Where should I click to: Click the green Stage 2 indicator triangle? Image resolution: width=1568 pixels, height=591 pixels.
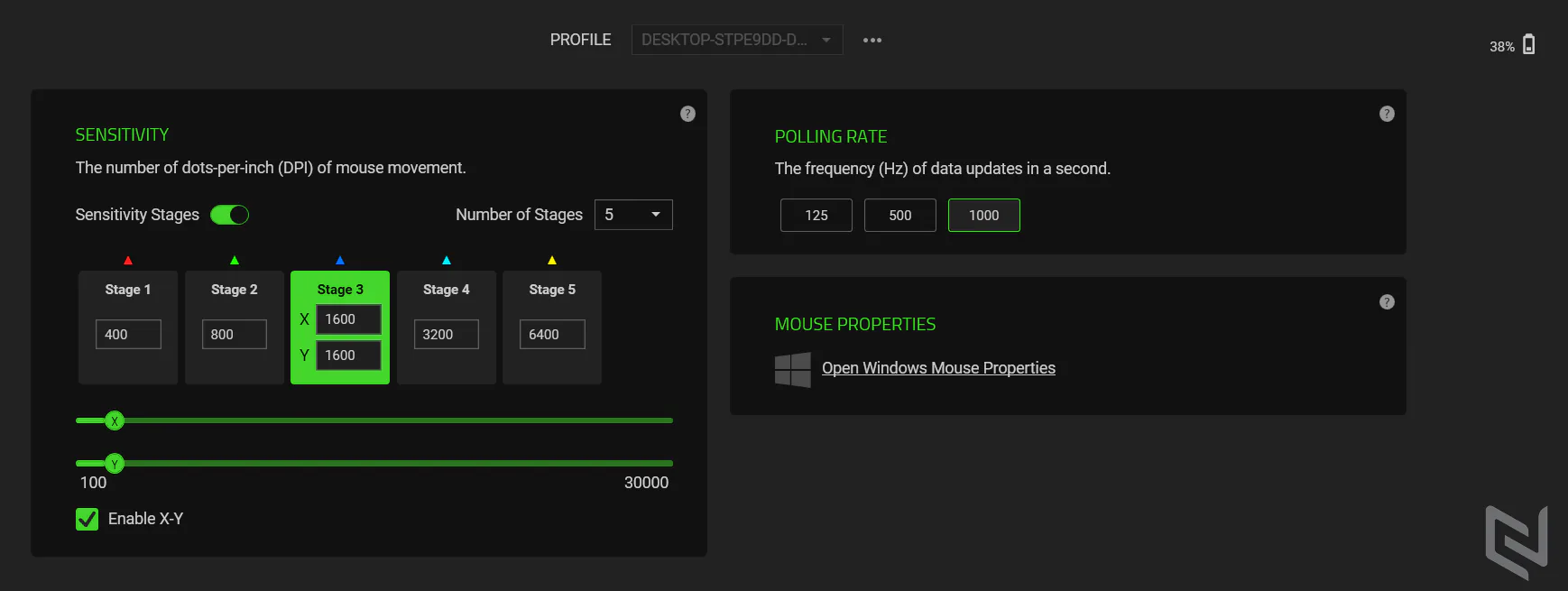point(235,260)
